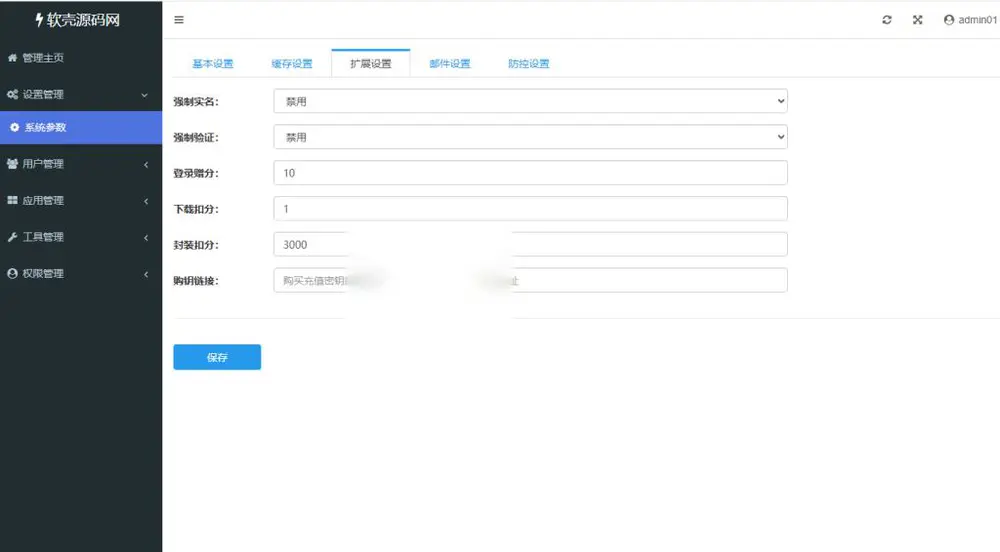Open the admin01 user avatar icon
This screenshot has height=552, width=1000.
tap(948, 20)
